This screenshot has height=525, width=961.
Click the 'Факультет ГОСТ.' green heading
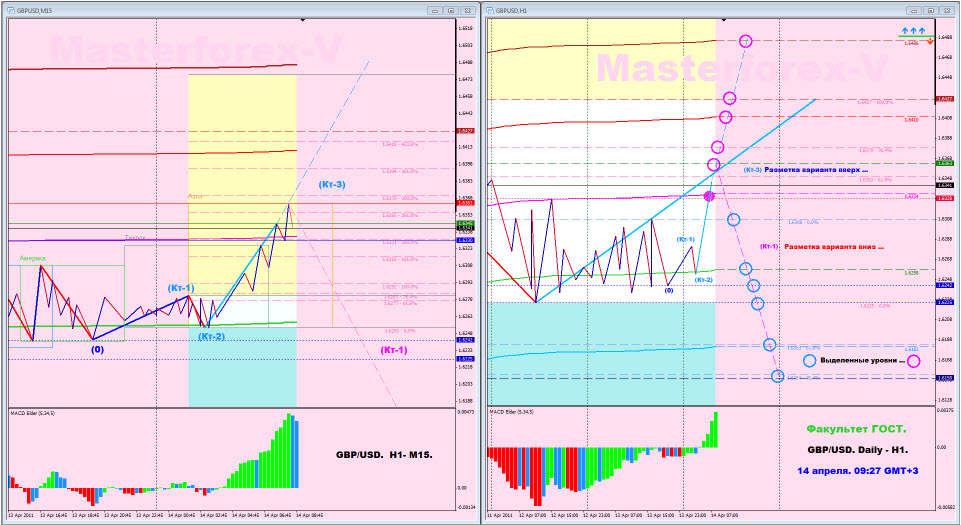point(856,429)
